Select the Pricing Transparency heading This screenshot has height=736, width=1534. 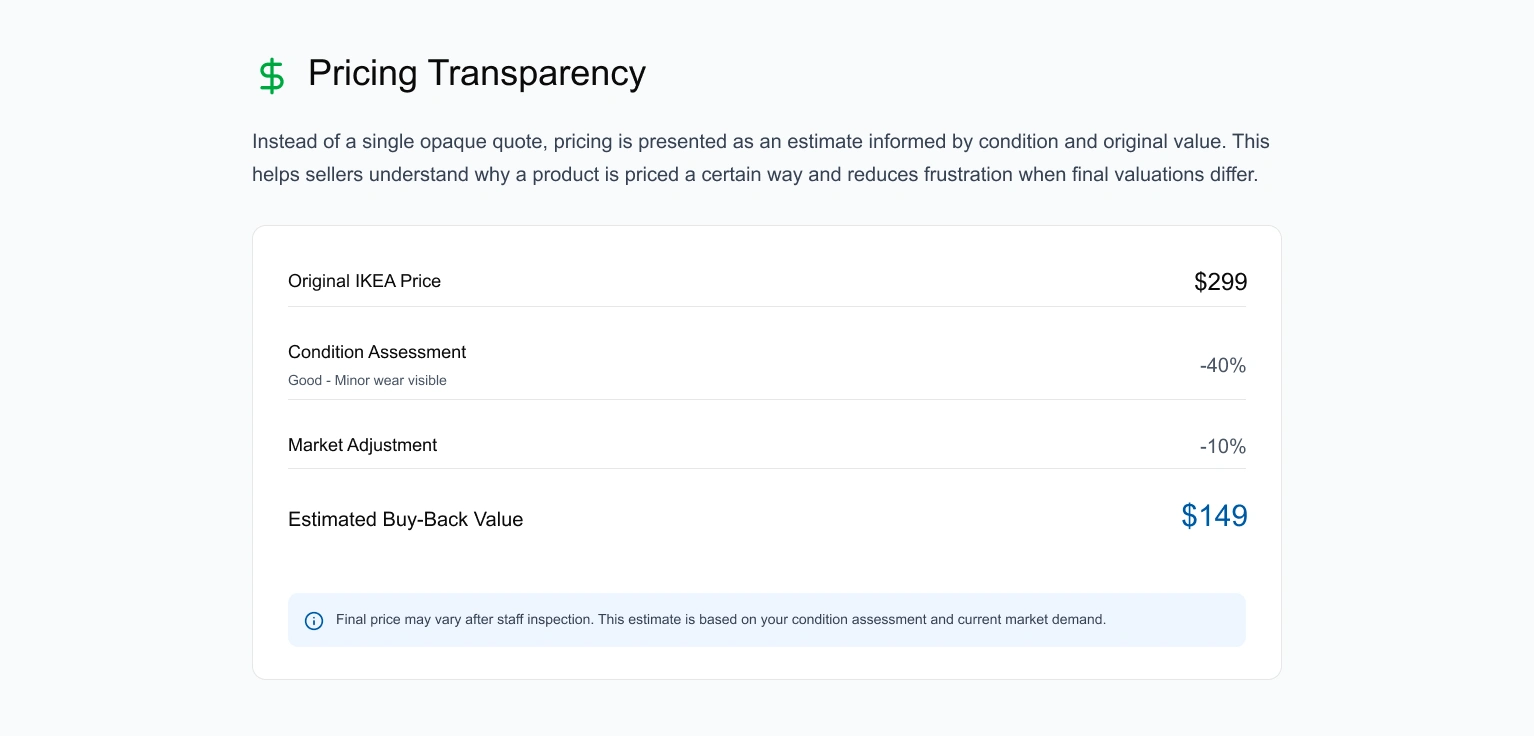pos(477,73)
